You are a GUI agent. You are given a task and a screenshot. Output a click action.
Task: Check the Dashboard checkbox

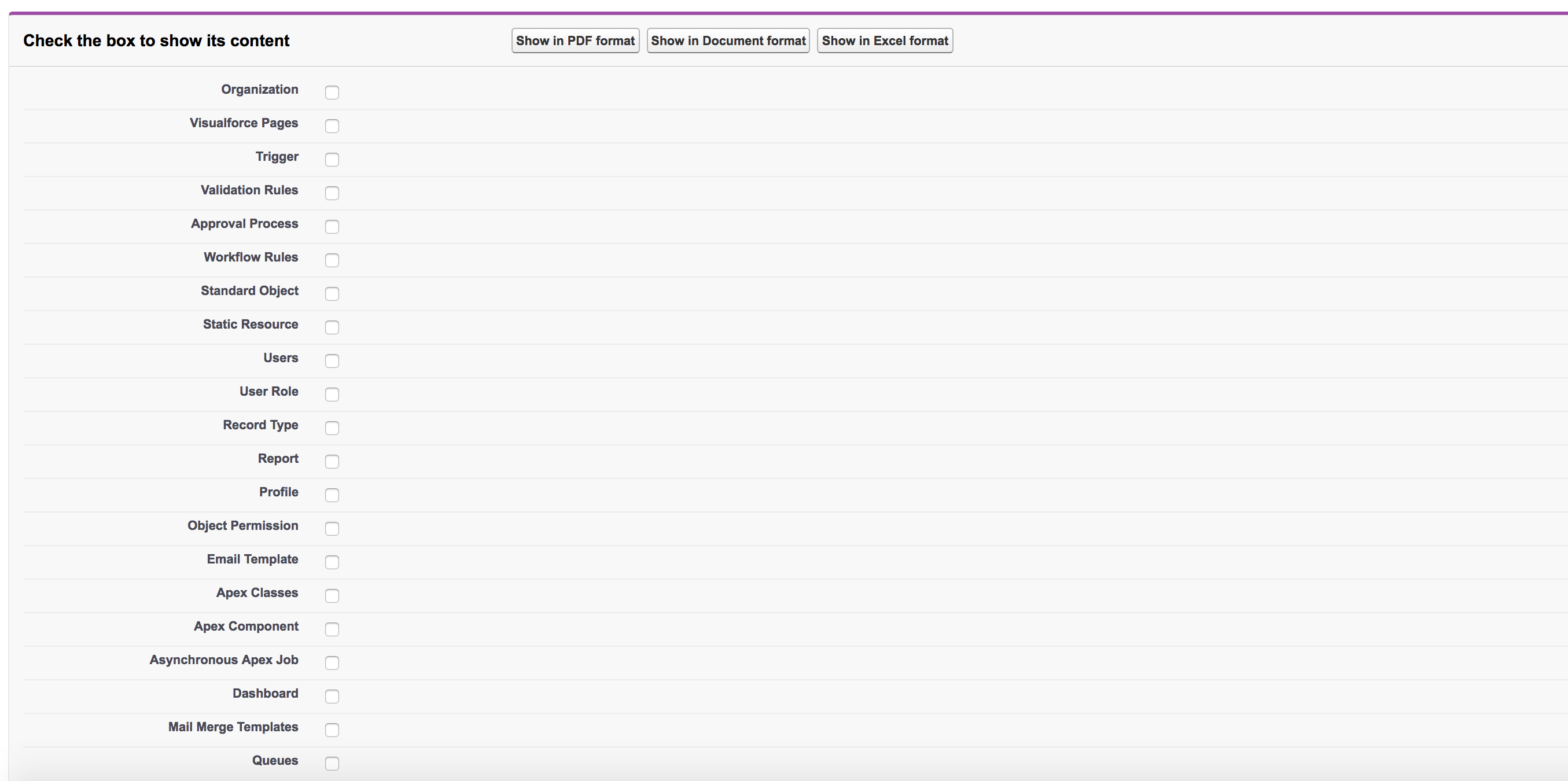pos(332,697)
